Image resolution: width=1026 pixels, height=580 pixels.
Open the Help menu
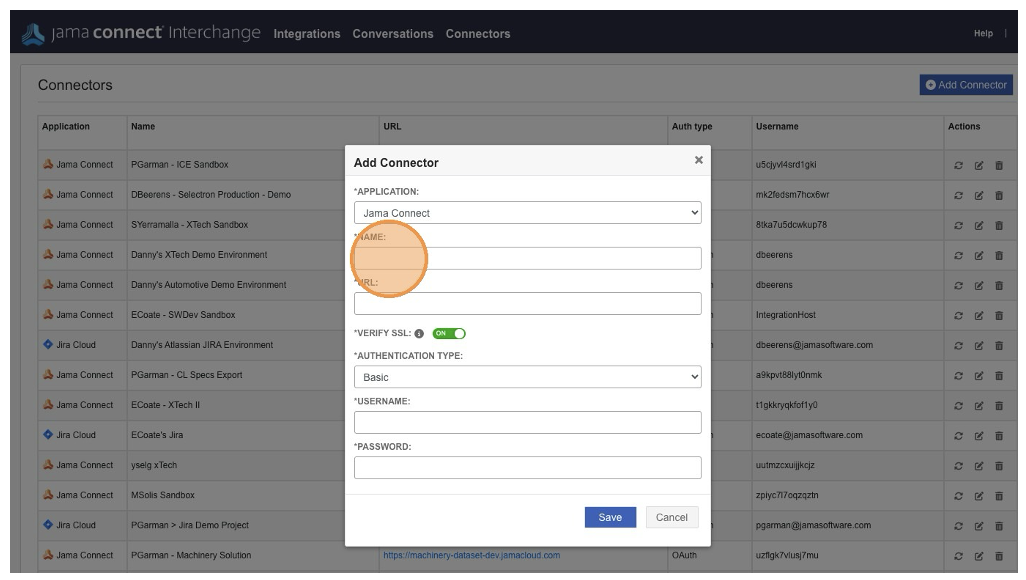tap(983, 33)
